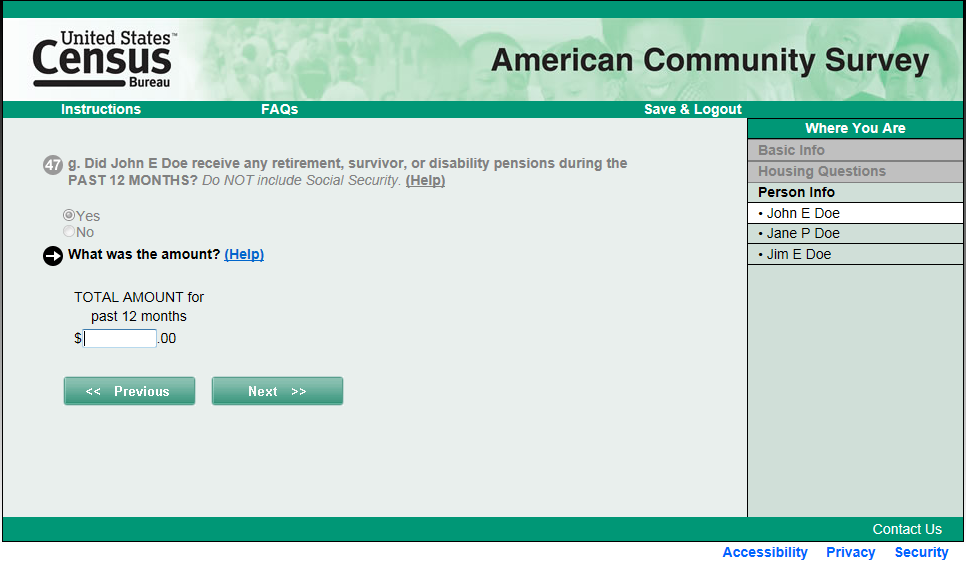Go back with the Previous button
This screenshot has height=561, width=966.
click(x=129, y=391)
